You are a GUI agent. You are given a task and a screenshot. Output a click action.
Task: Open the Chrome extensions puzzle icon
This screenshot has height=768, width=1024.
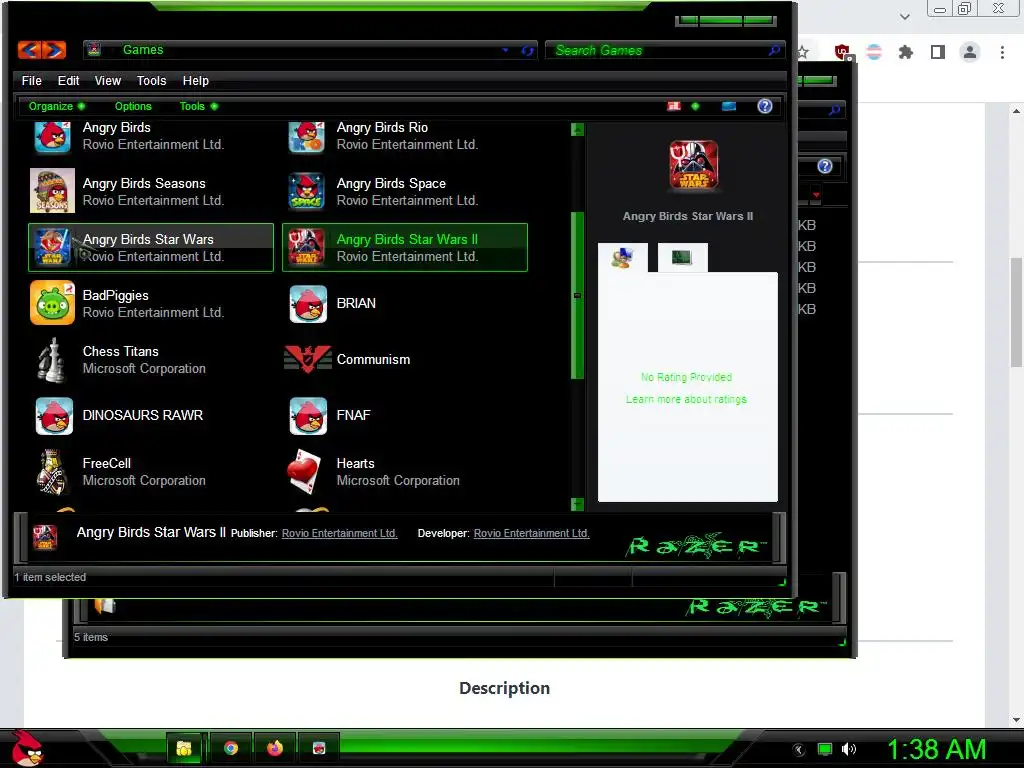tap(906, 52)
